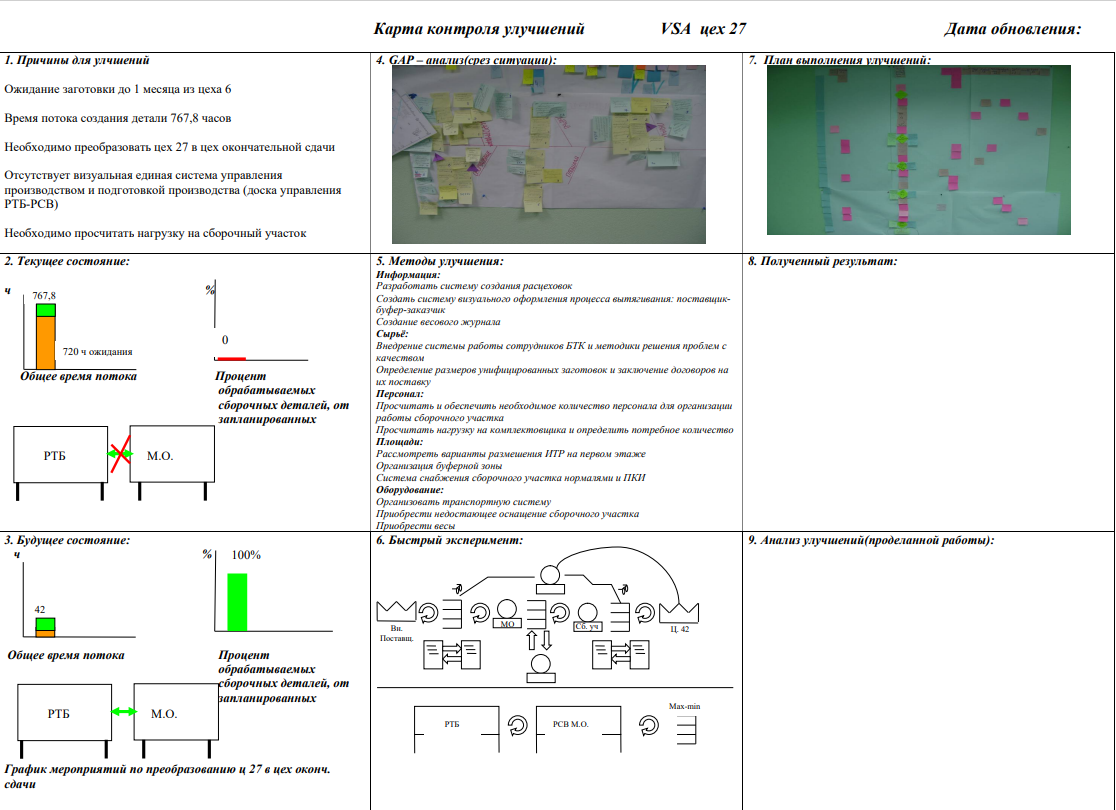The width and height of the screenshot is (1116, 810).
Task: Click the 'Информация:' subheading
Action: pyautogui.click(x=409, y=275)
